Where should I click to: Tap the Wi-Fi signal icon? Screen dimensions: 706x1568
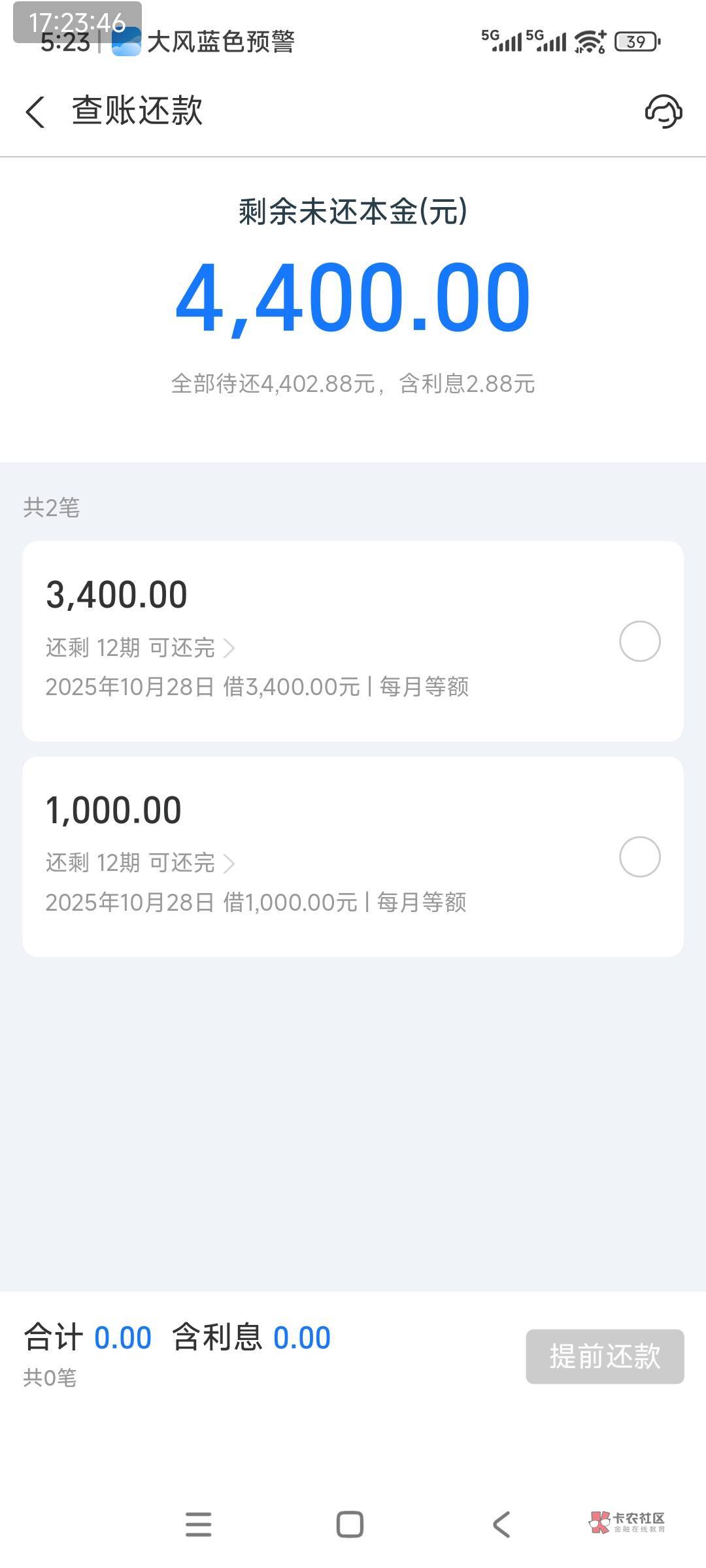click(x=590, y=42)
